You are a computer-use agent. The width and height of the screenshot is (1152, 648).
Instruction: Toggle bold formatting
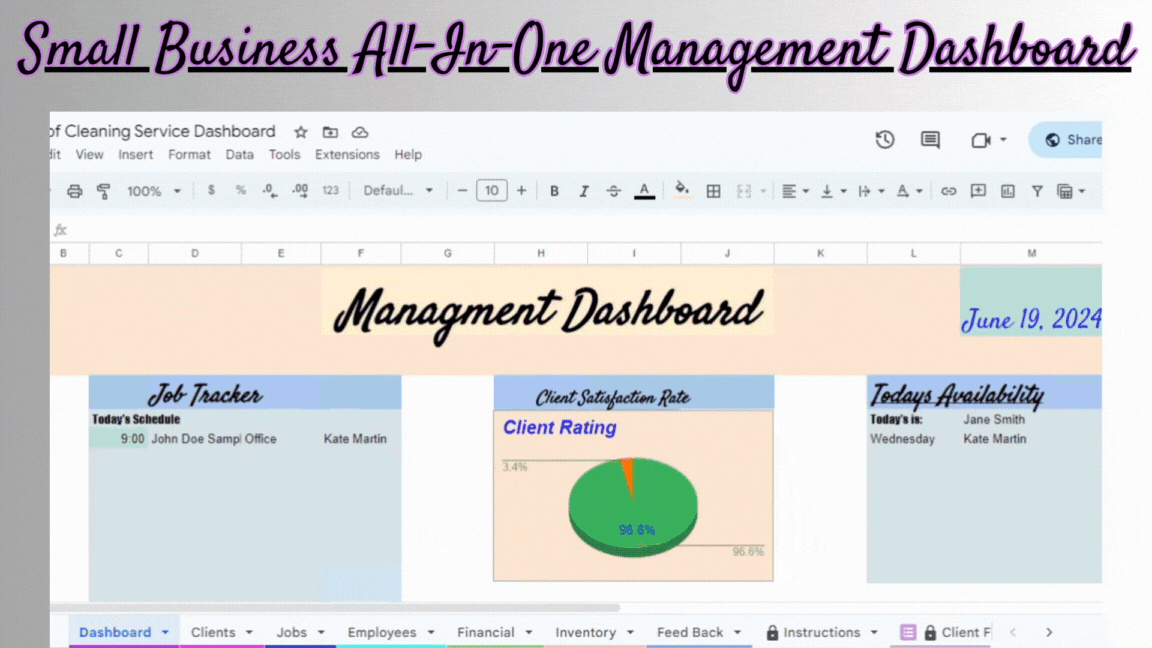pyautogui.click(x=554, y=191)
